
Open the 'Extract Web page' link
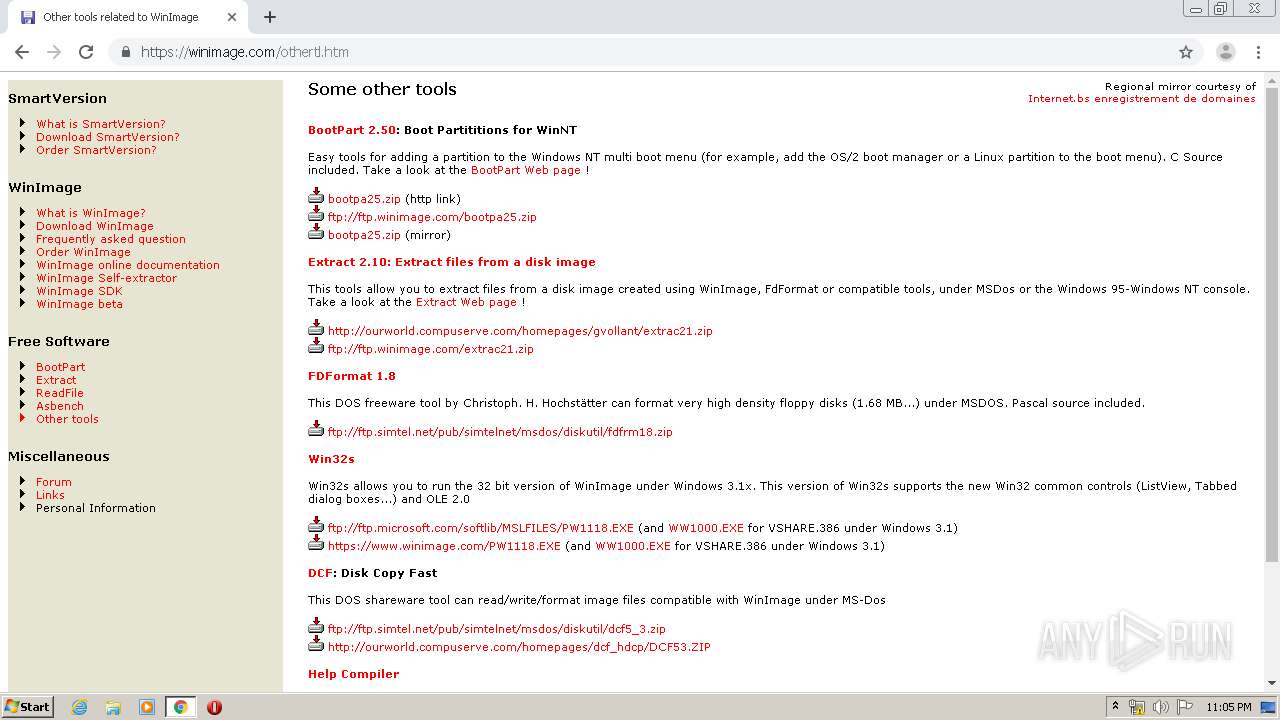[x=466, y=302]
